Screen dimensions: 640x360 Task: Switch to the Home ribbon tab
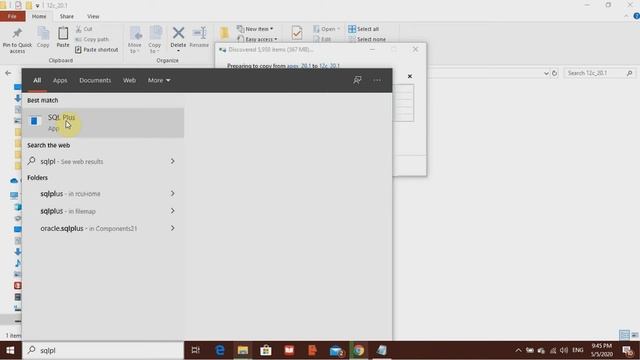click(x=39, y=16)
